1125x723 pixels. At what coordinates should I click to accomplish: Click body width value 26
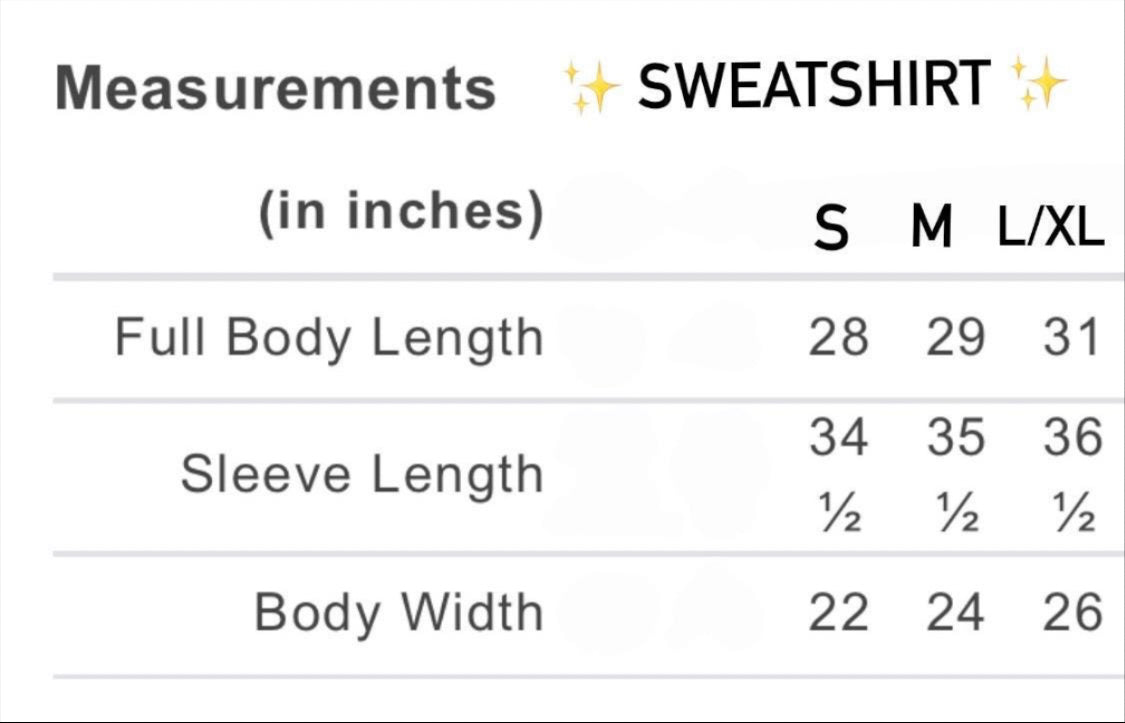pyautogui.click(x=1072, y=612)
